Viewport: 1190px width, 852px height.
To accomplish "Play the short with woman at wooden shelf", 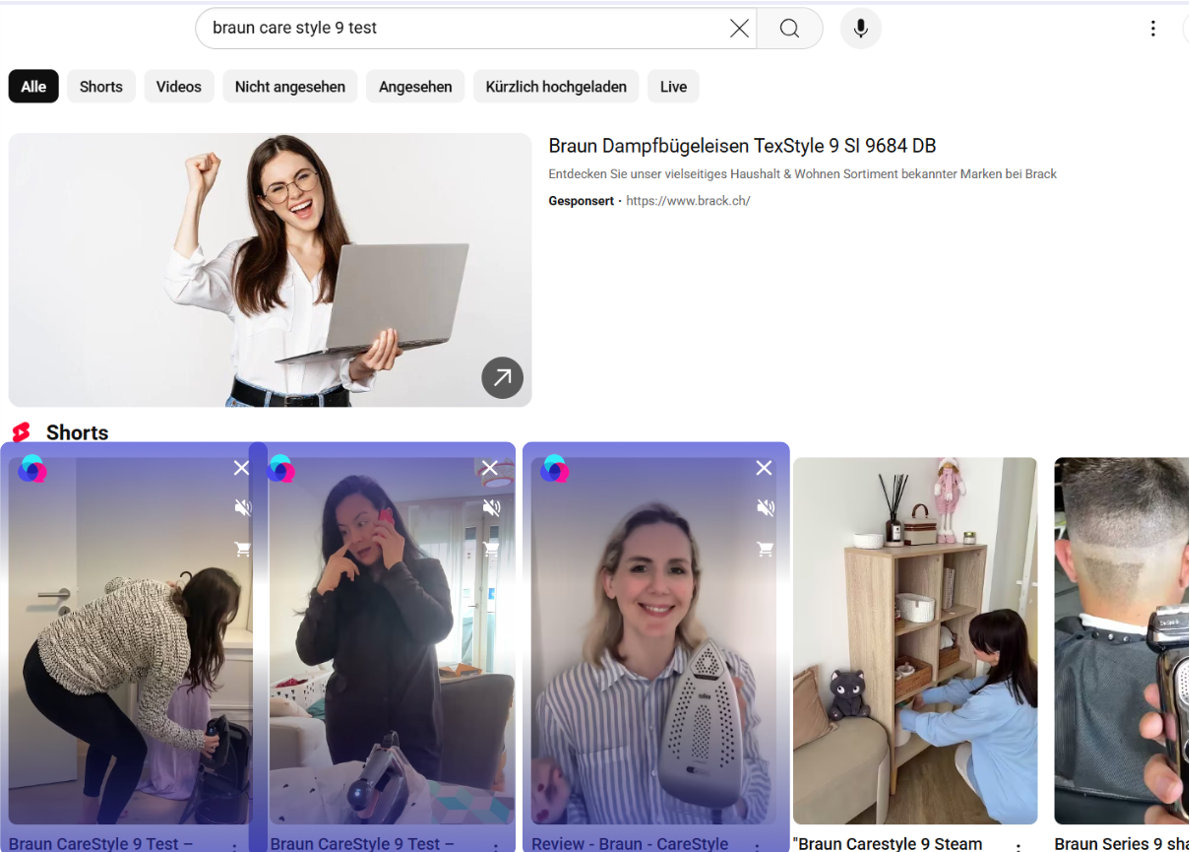I will pyautogui.click(x=915, y=640).
